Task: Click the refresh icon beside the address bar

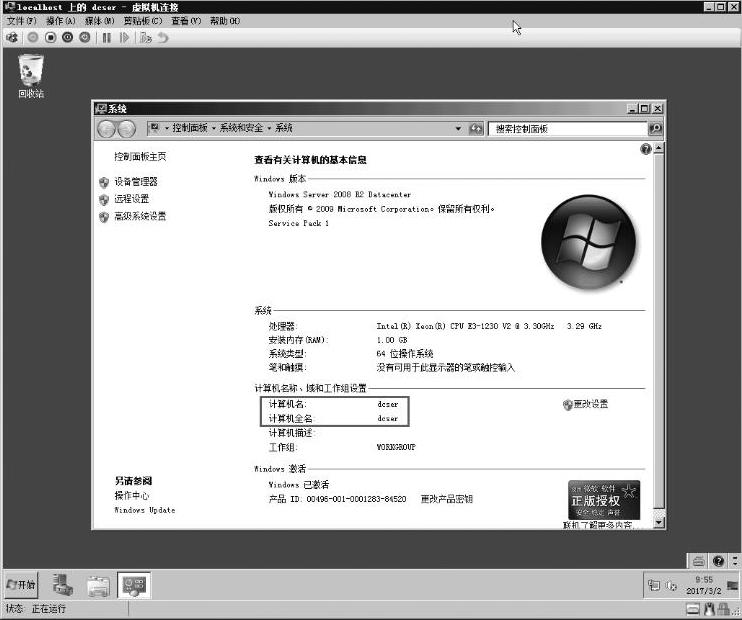Action: 476,129
